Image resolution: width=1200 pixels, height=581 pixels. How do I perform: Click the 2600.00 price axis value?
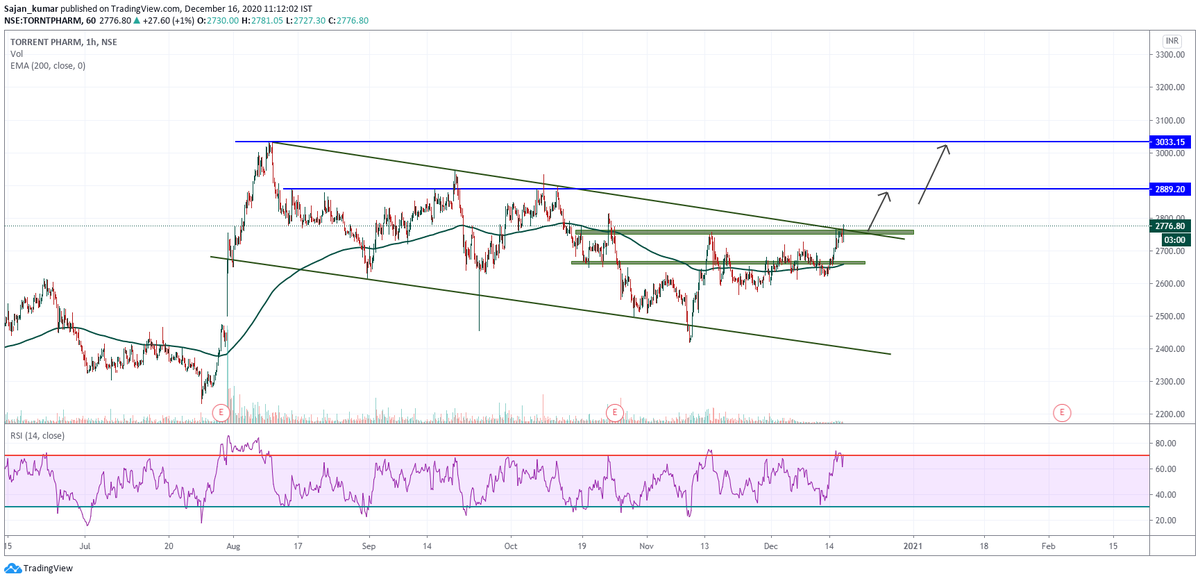click(x=1170, y=284)
